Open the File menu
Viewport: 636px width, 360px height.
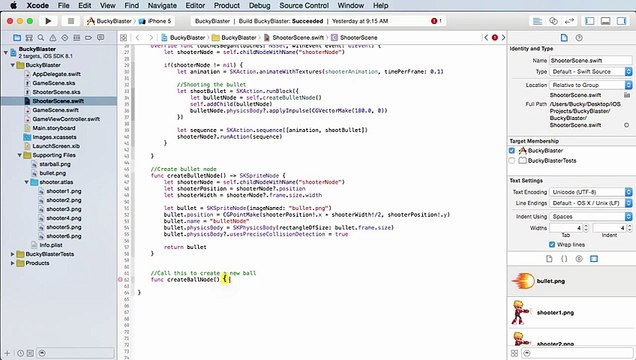[x=64, y=6]
